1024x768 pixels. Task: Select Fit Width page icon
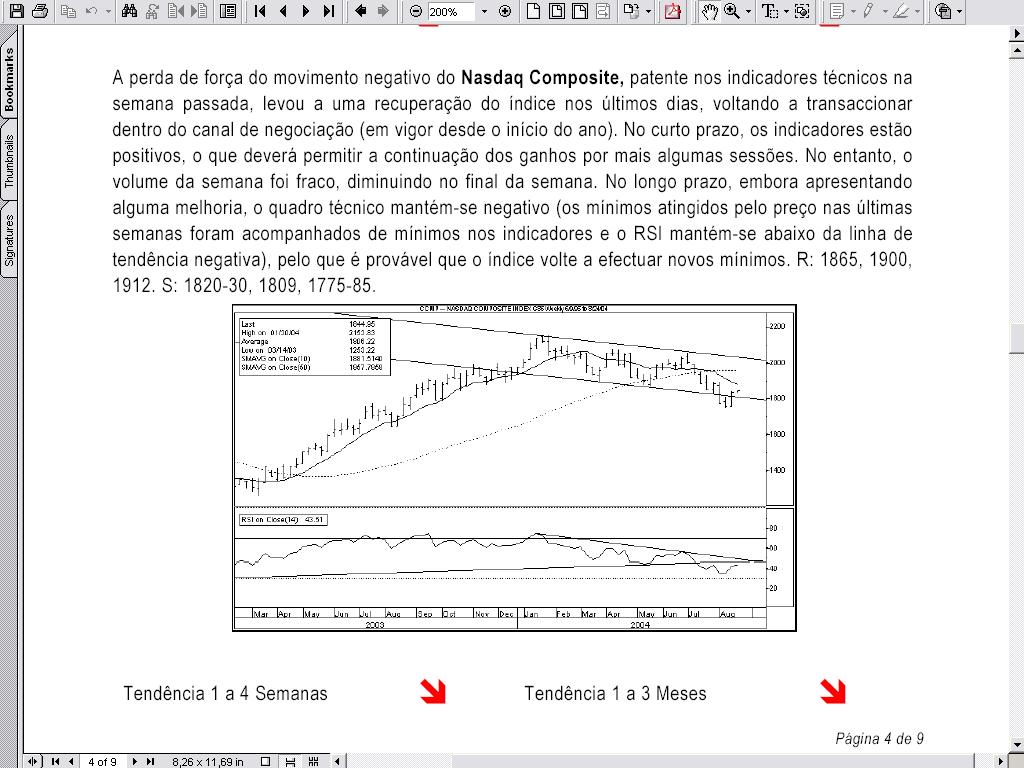[579, 10]
